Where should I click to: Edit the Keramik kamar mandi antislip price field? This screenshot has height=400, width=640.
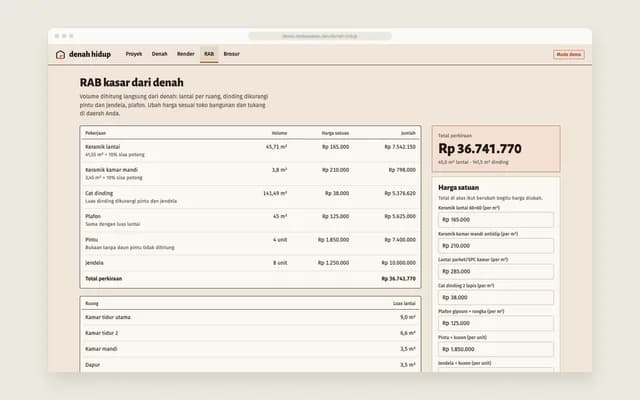point(496,246)
